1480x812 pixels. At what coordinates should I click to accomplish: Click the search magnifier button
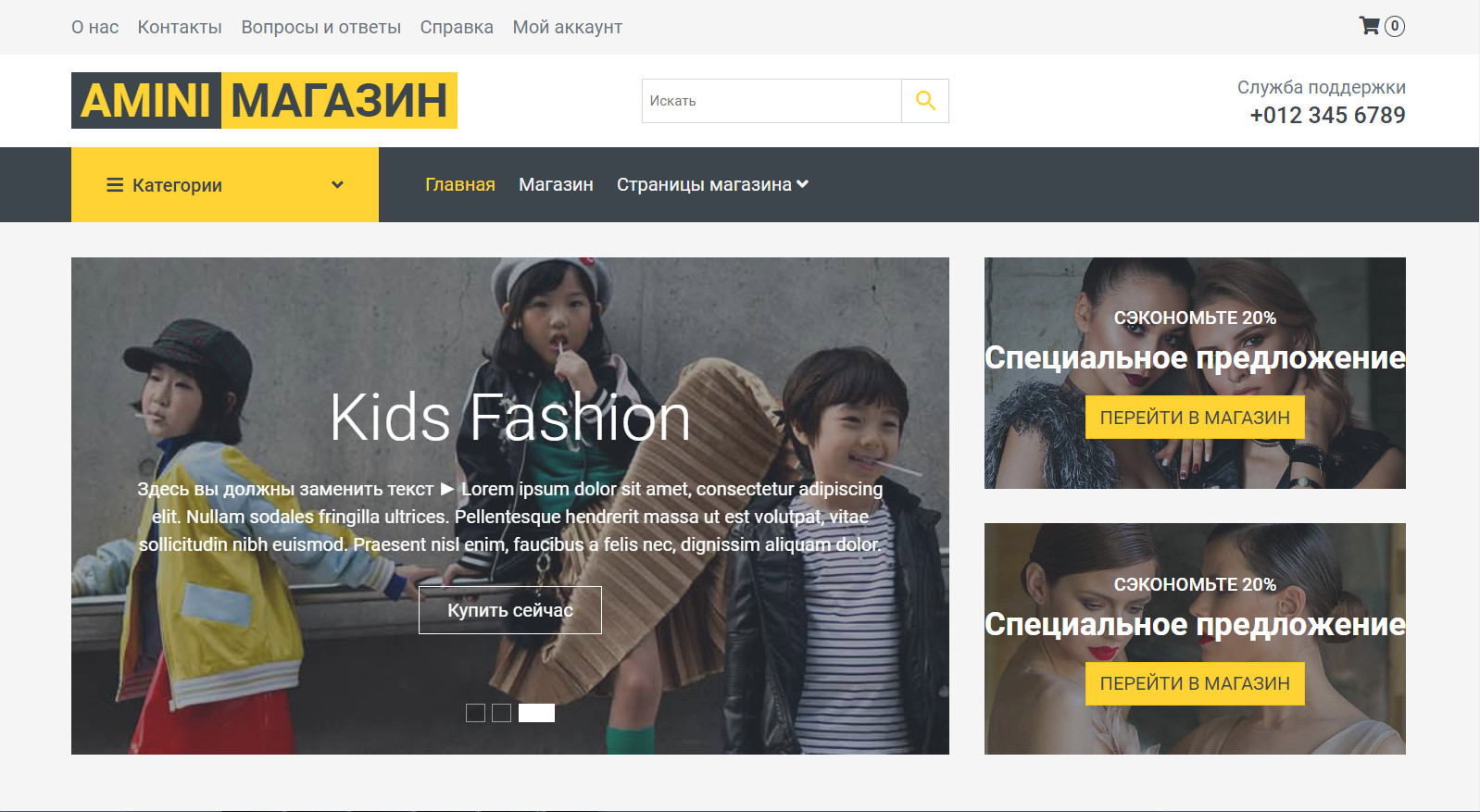[925, 101]
